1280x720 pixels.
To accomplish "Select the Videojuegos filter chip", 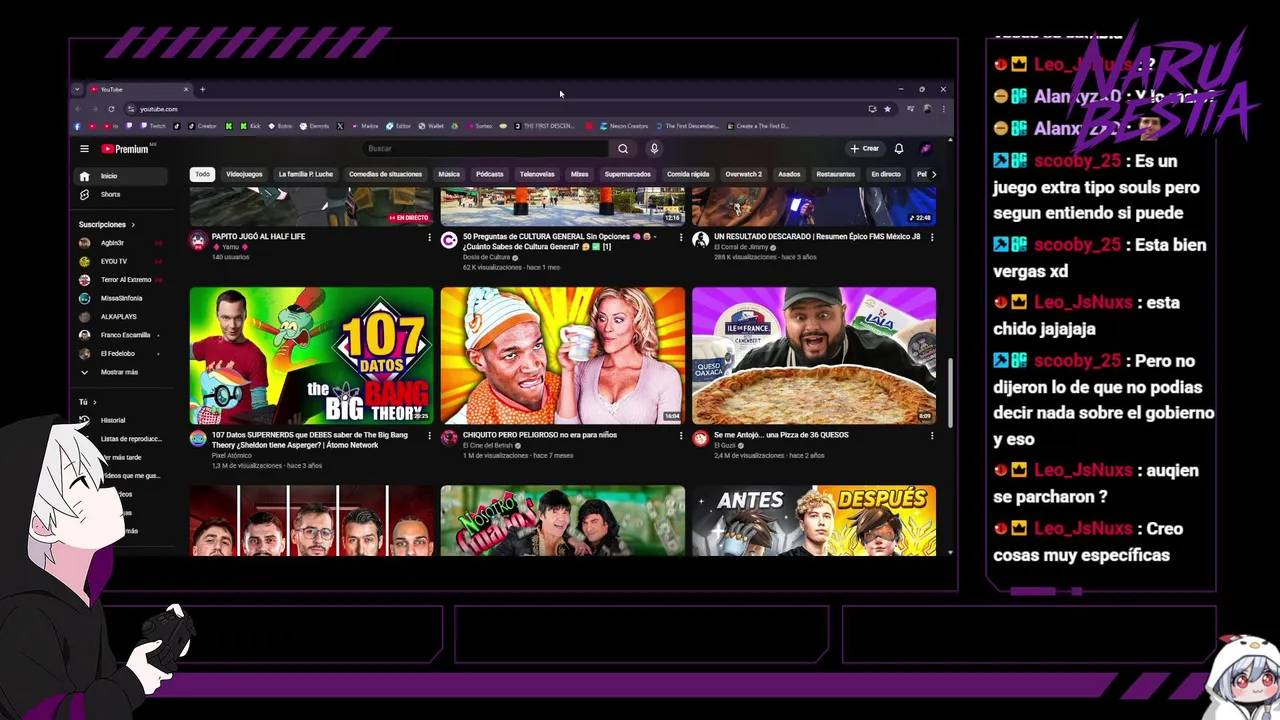I will point(244,174).
